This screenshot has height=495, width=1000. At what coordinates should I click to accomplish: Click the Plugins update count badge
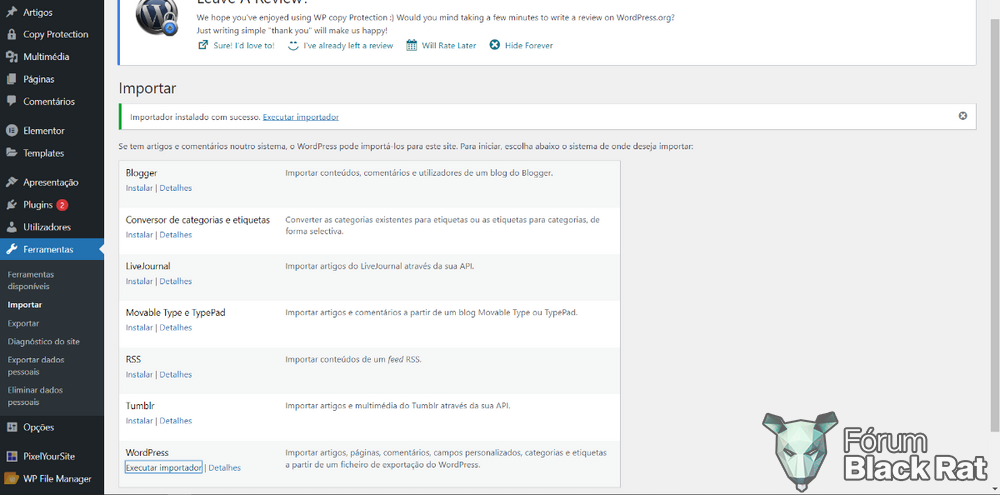(x=62, y=205)
